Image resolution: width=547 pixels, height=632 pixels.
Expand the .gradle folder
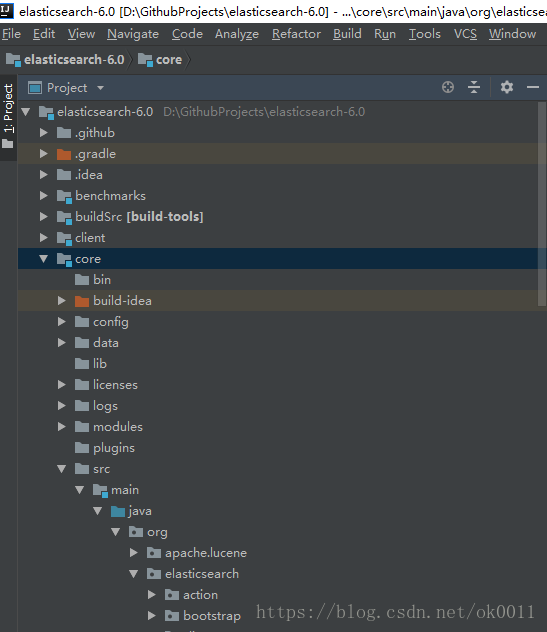pos(44,154)
